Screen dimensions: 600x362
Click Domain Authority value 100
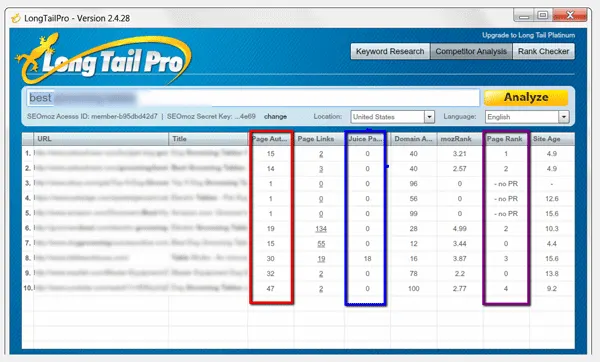click(414, 289)
